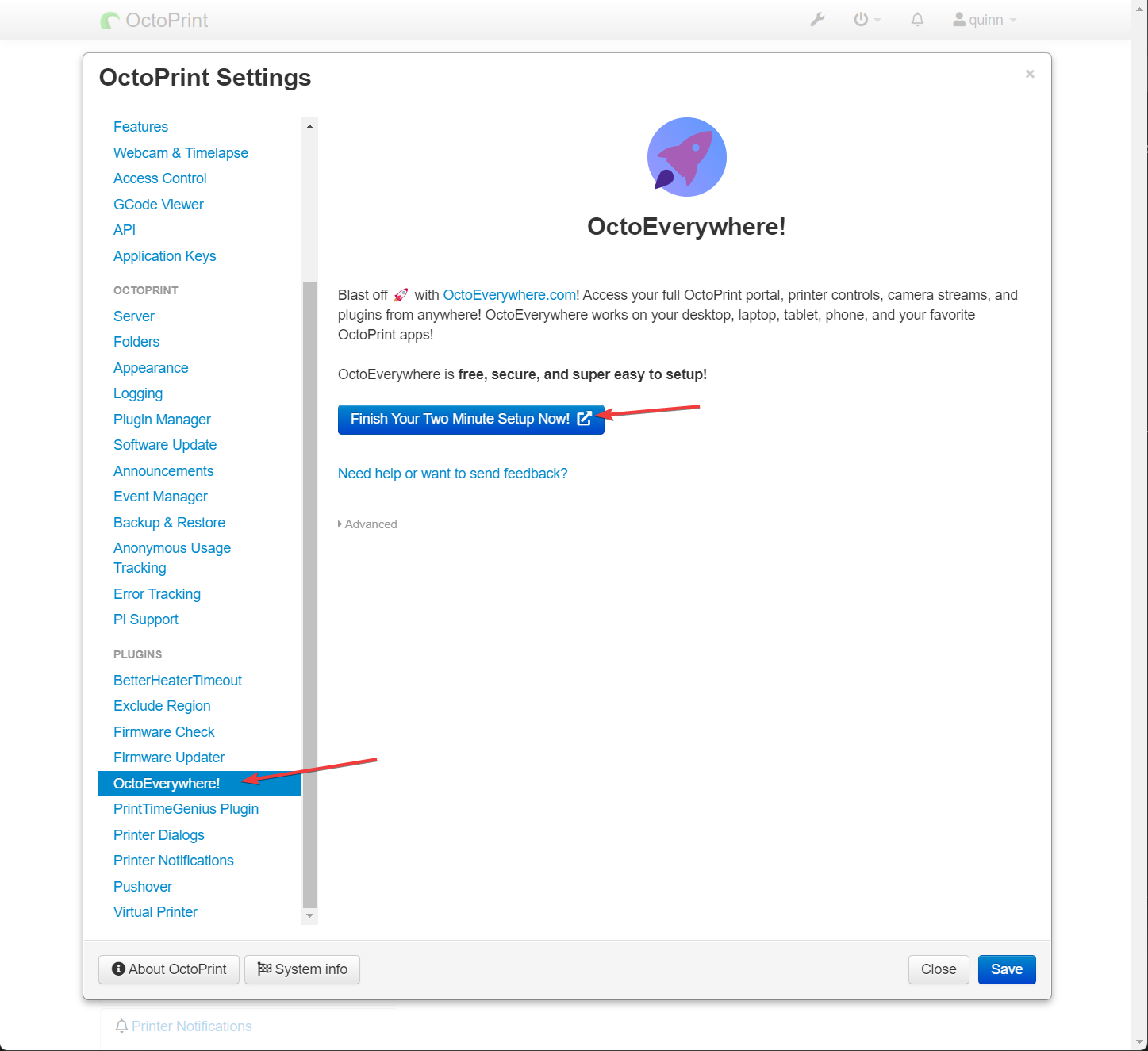The image size is (1148, 1051).
Task: Click Finish Your Two Minute Setup Now
Action: [460, 419]
